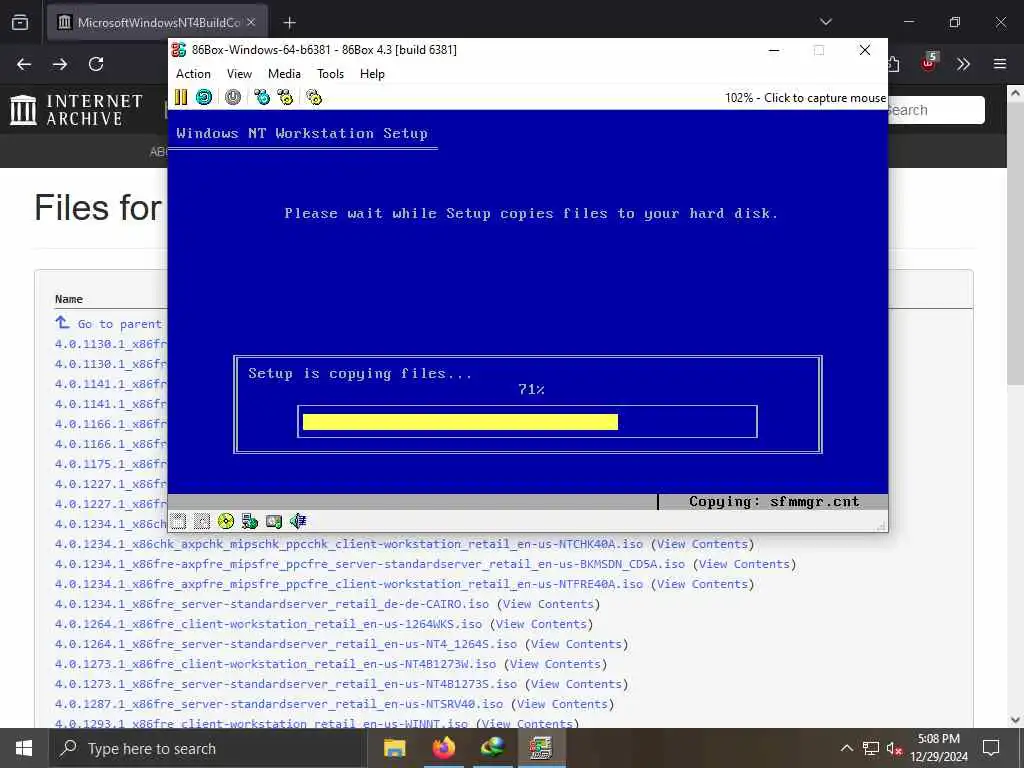The width and height of the screenshot is (1024, 768).
Task: Click the Copying: sfmmgr.cnt status text
Action: (774, 502)
